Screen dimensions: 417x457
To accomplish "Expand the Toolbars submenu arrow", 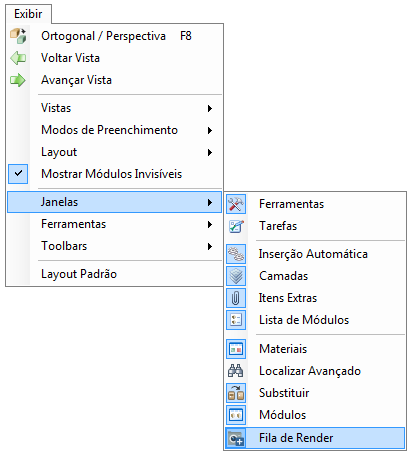I will pyautogui.click(x=210, y=246).
